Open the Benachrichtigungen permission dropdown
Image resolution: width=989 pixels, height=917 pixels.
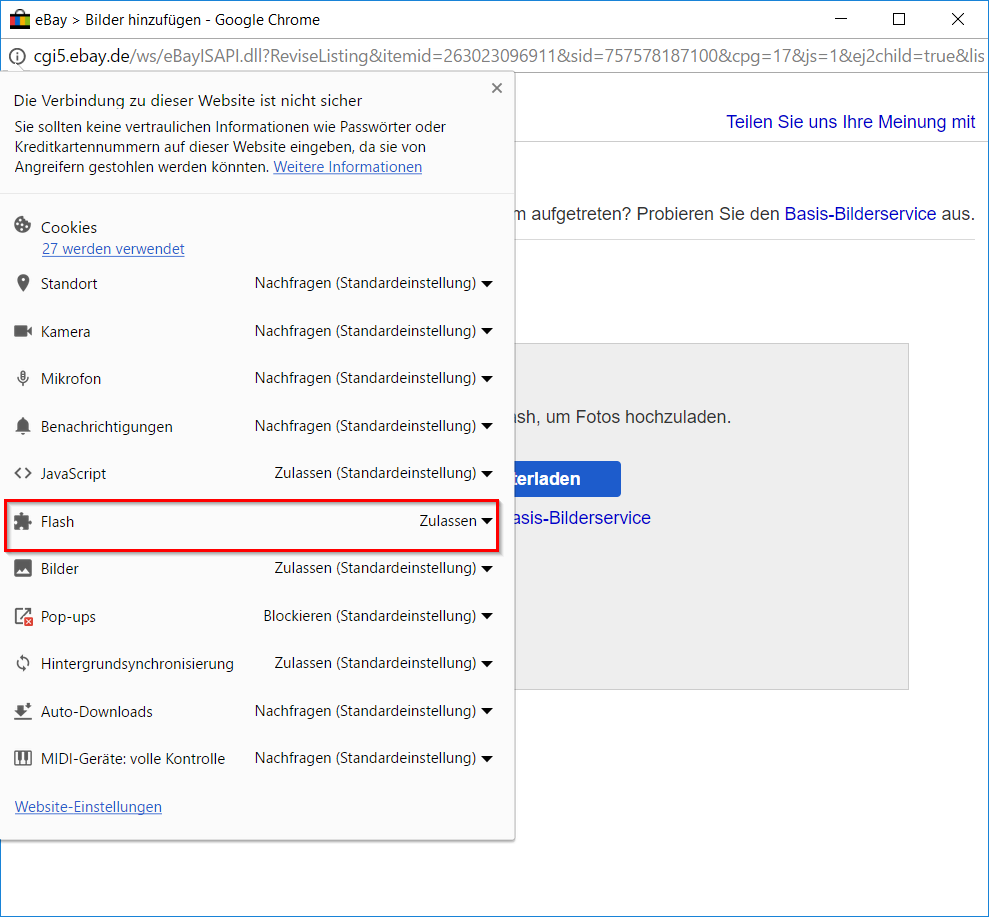click(x=373, y=426)
